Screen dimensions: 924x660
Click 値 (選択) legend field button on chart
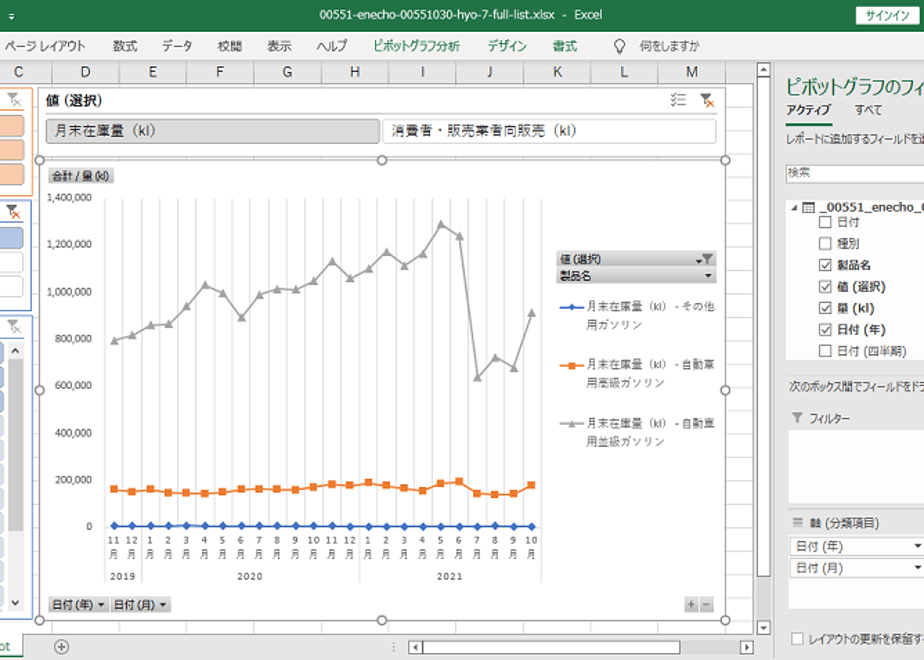(636, 259)
